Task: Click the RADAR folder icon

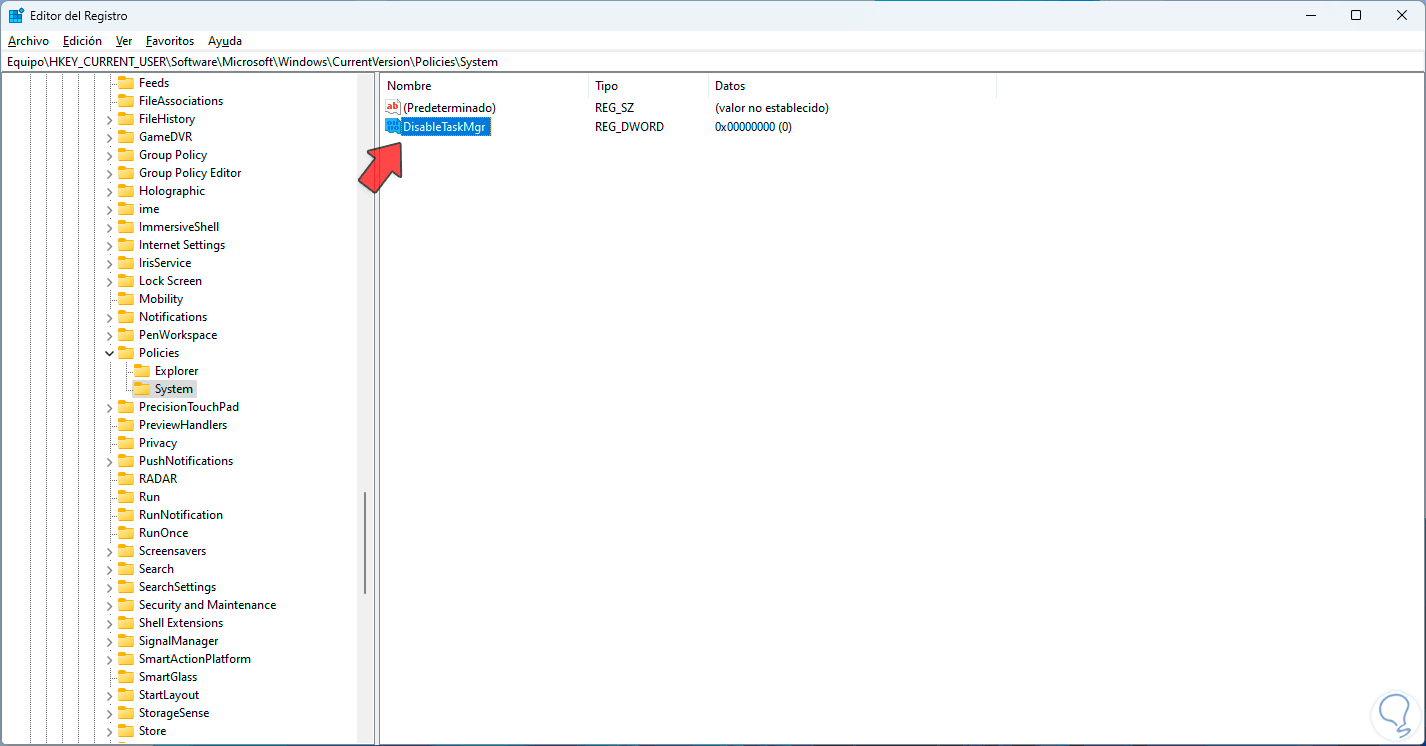Action: click(x=126, y=479)
